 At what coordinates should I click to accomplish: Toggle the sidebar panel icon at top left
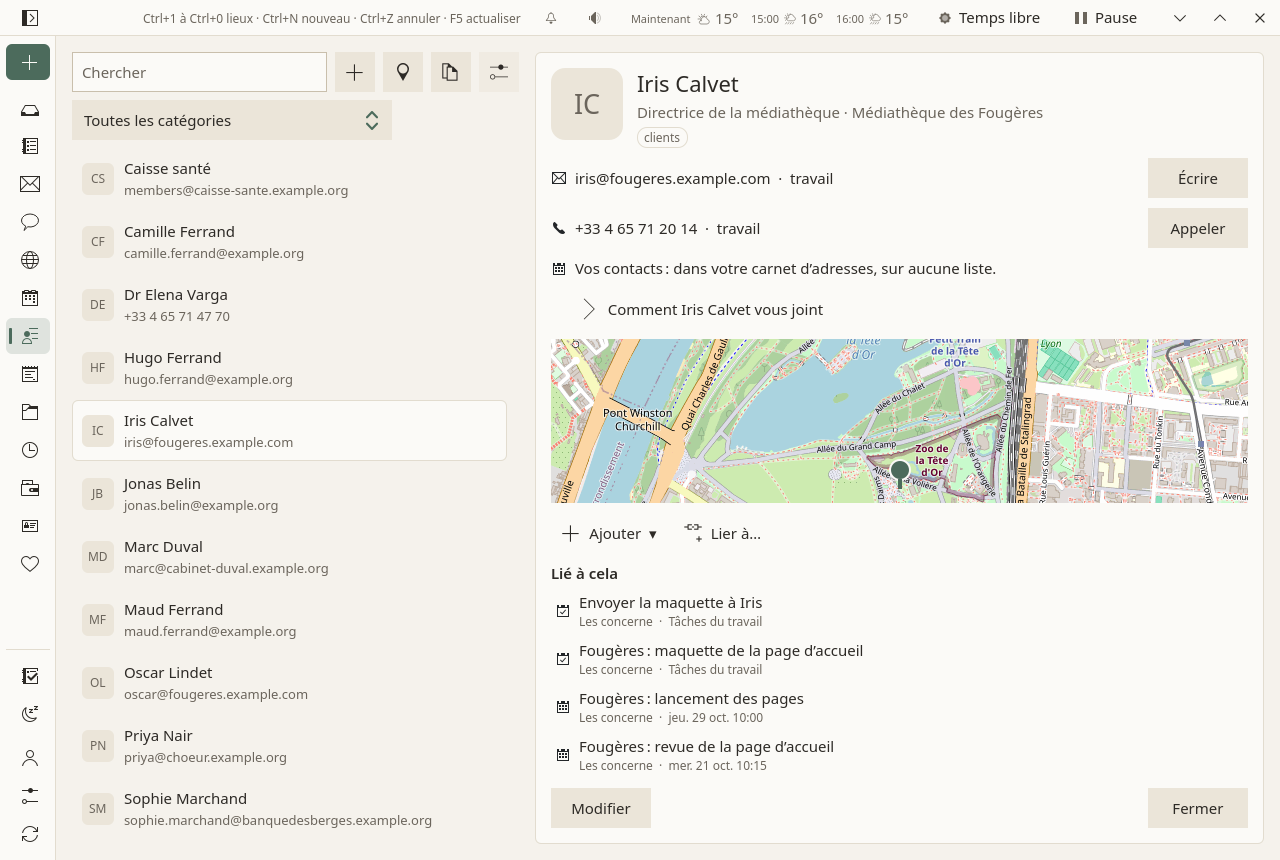pyautogui.click(x=30, y=18)
